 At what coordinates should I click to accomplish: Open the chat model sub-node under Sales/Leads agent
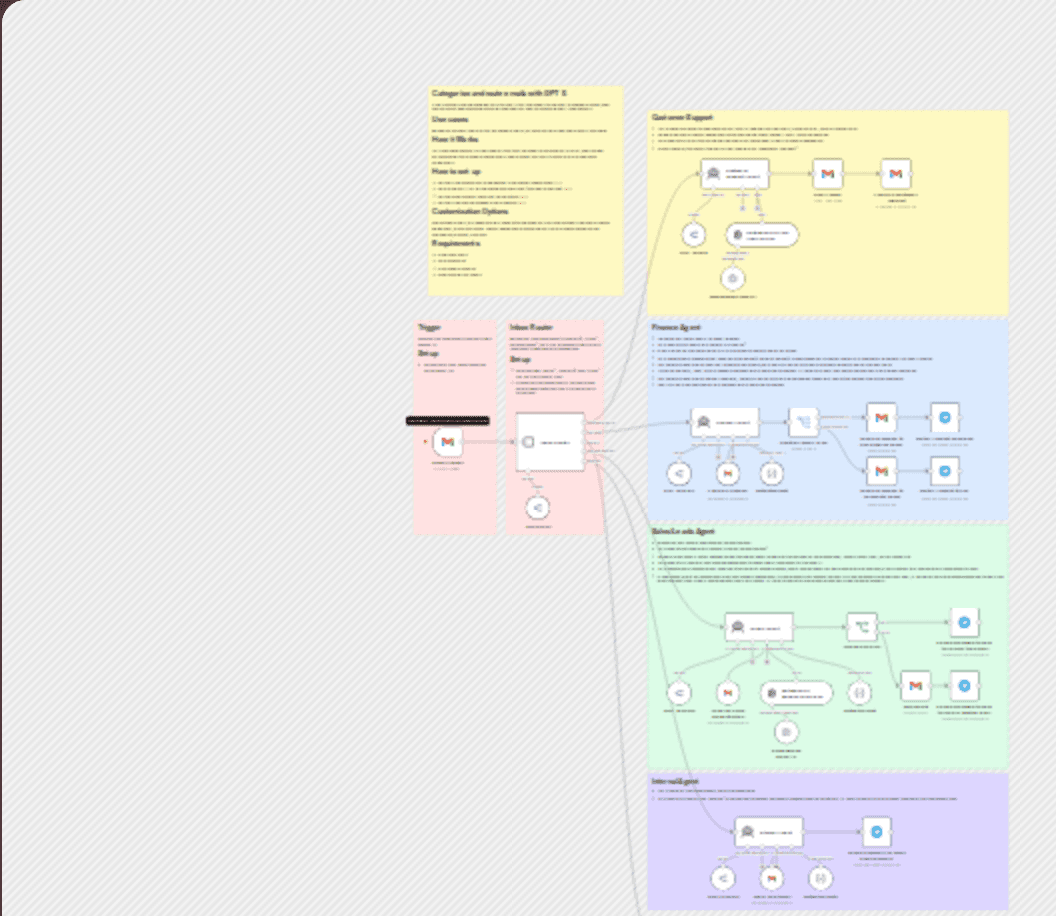(x=679, y=692)
